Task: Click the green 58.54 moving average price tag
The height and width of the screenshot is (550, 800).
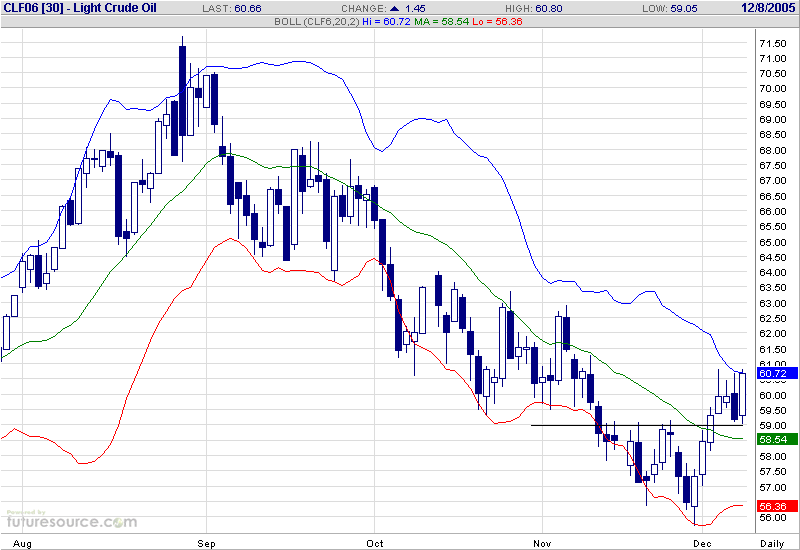Action: [x=775, y=440]
